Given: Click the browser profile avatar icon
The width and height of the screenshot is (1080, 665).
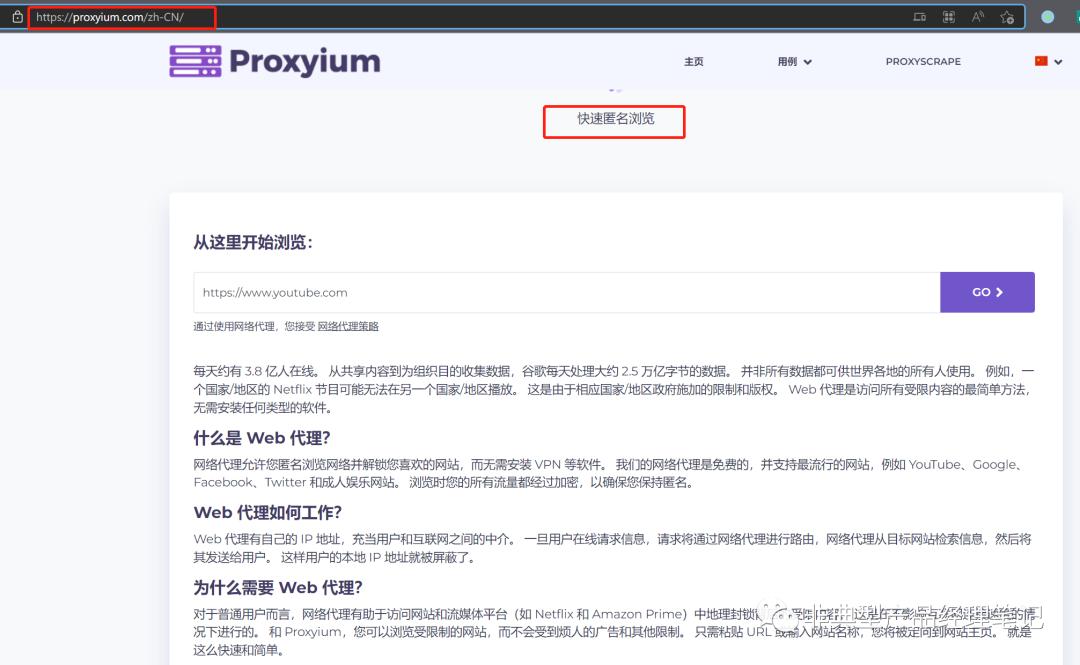Looking at the screenshot, I should 1047,16.
